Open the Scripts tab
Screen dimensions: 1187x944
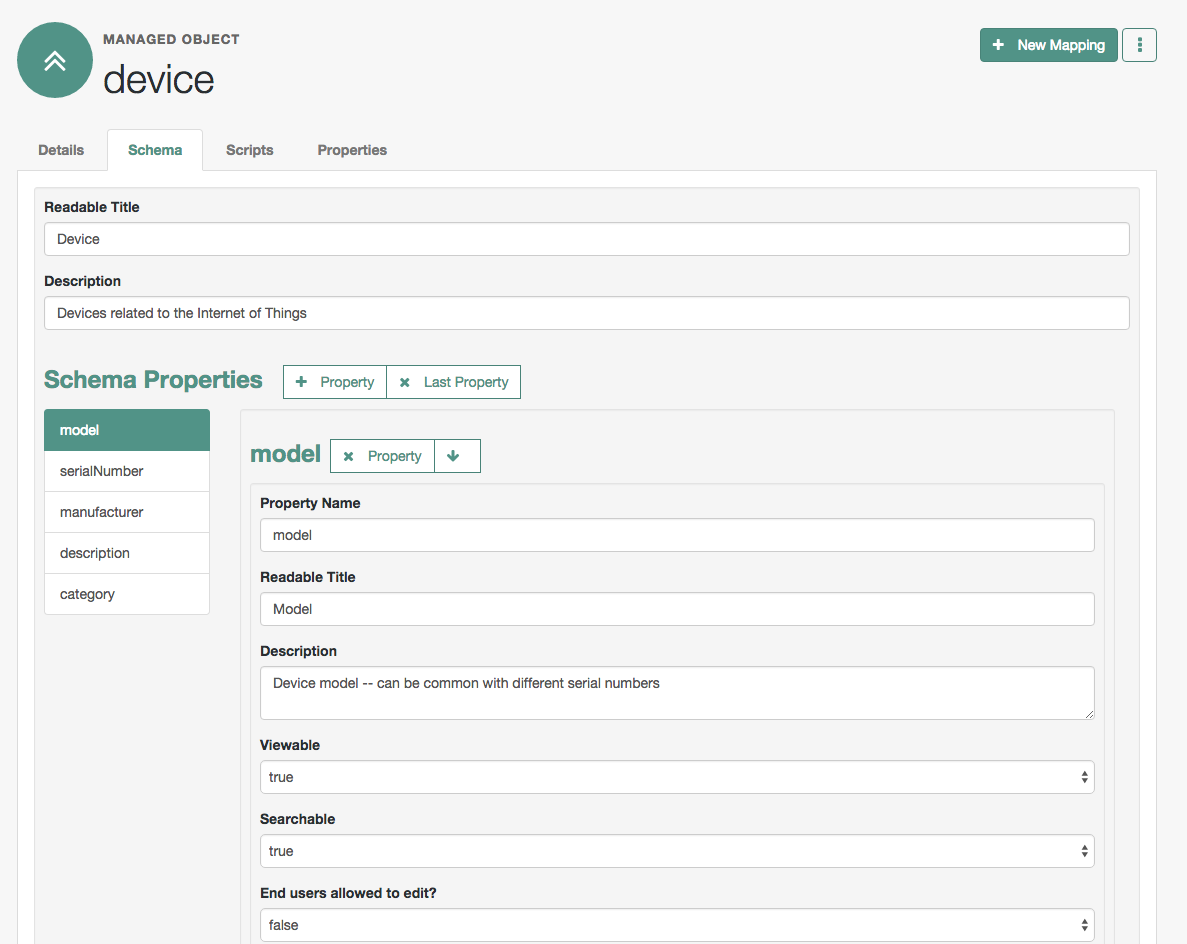point(249,150)
